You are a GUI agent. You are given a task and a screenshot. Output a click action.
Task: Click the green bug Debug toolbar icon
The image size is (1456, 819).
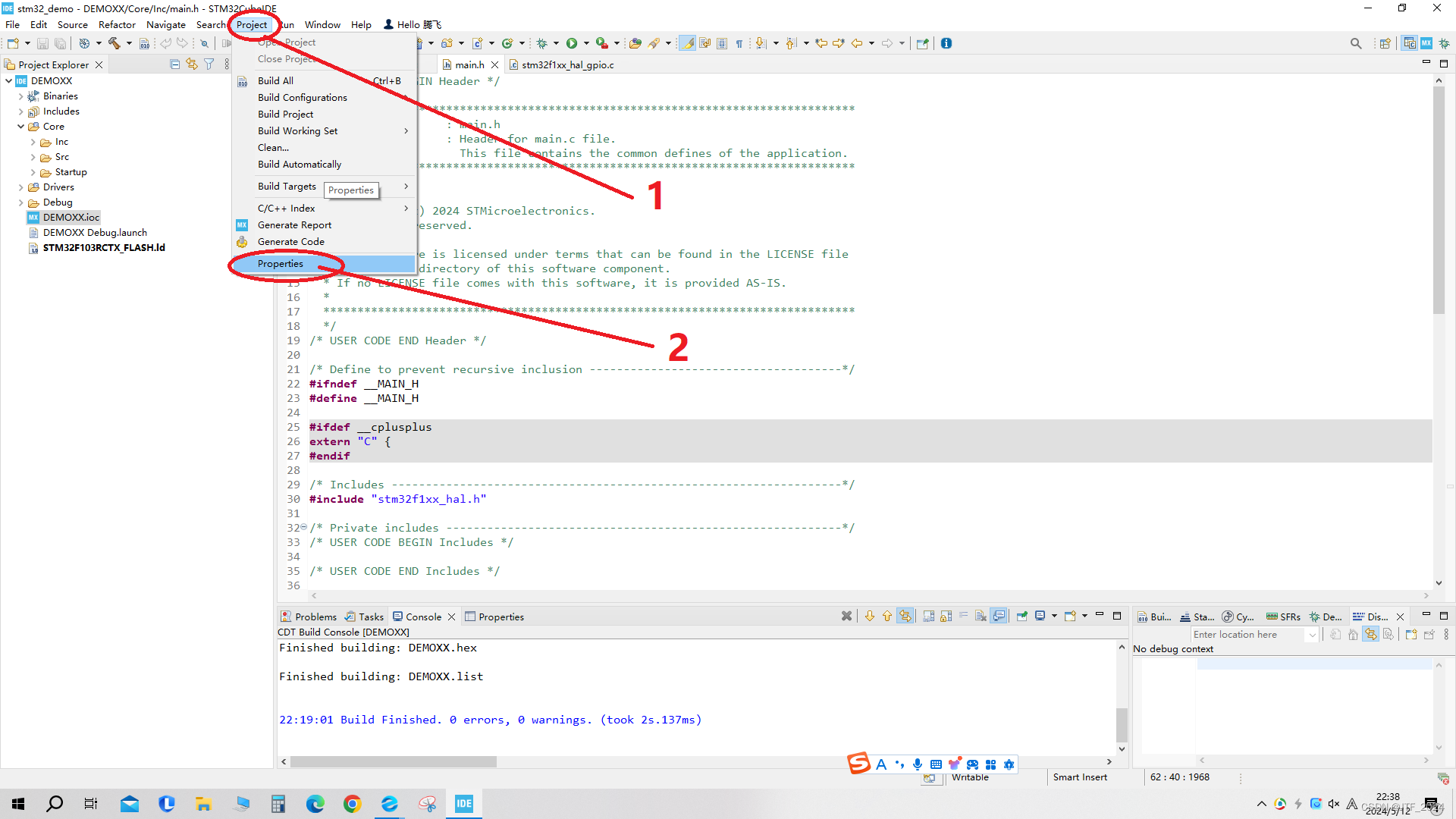(542, 43)
